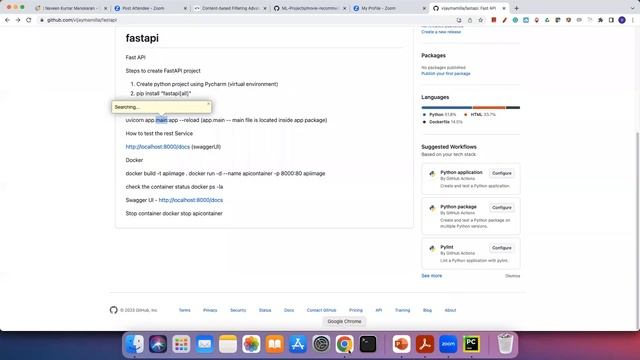The height and width of the screenshot is (360, 640).
Task: Bookmark this page with the star icon
Action: pyautogui.click(x=480, y=20)
